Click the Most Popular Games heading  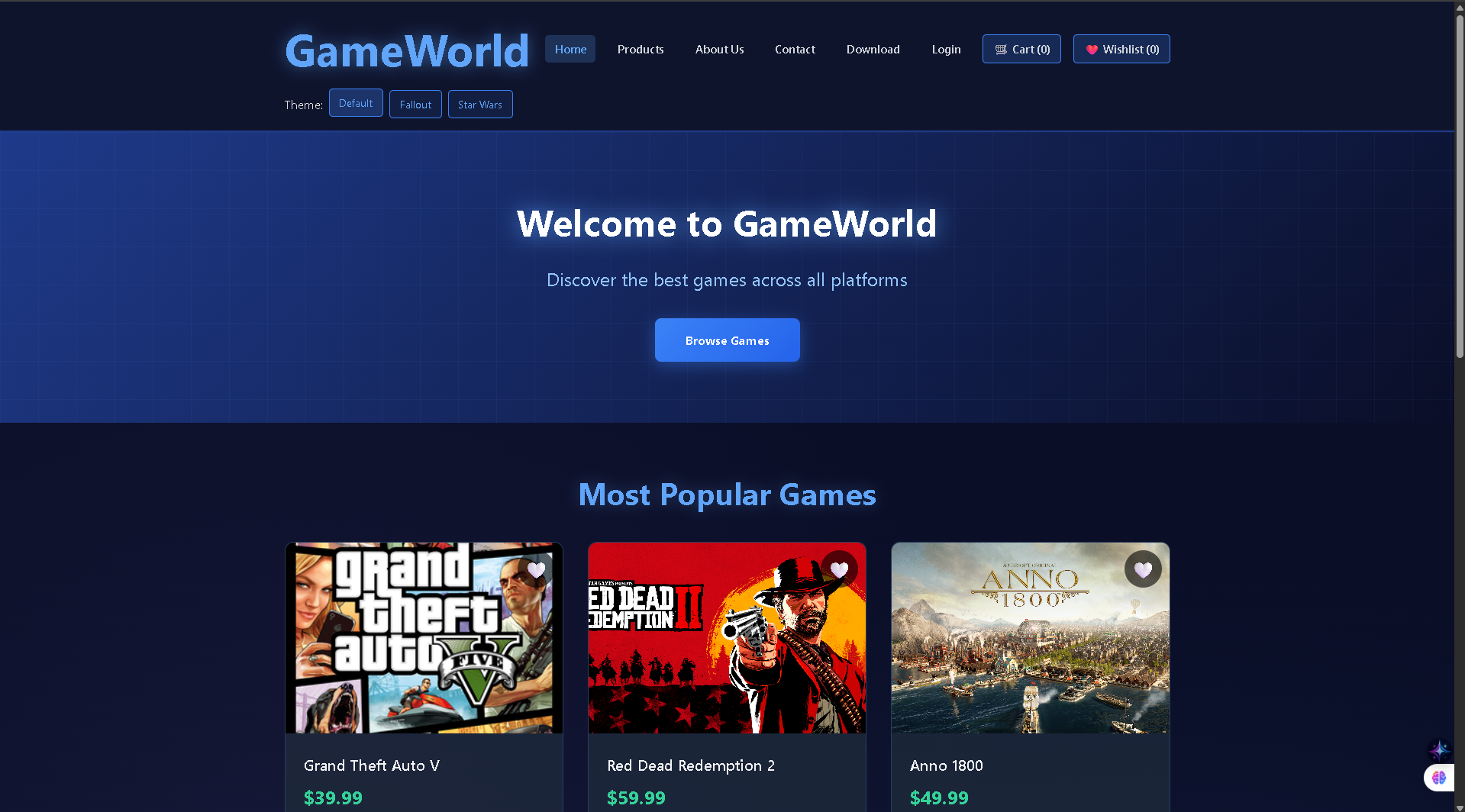pos(728,495)
